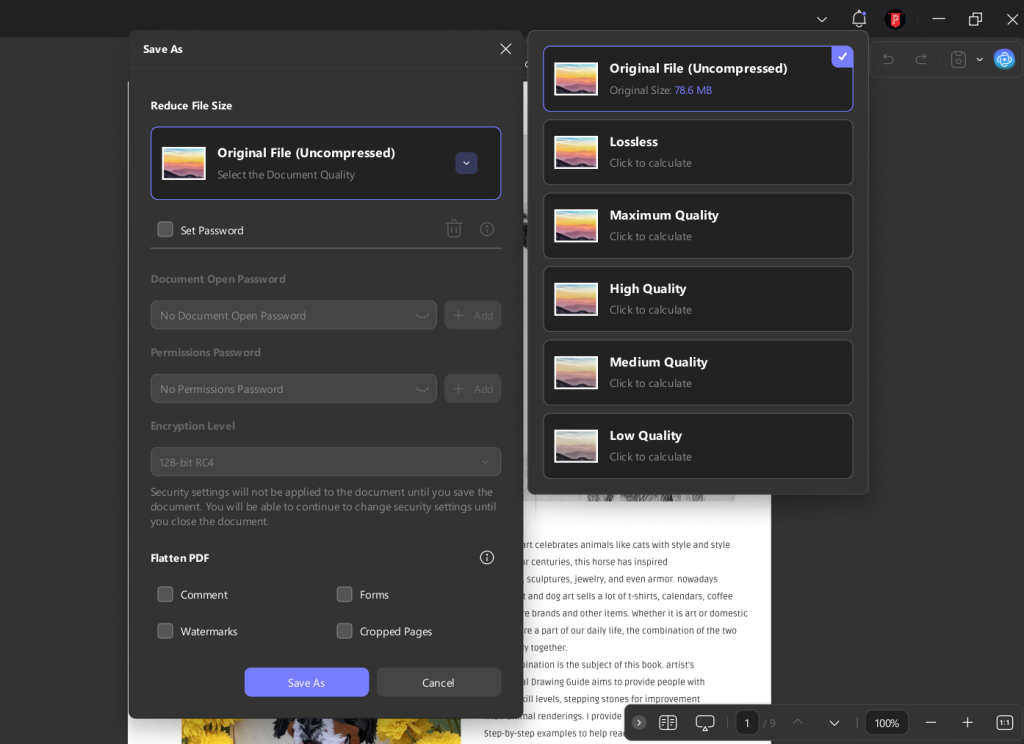Viewport: 1024px width, 744px height.
Task: Go to next page arrow
Action: 834,722
